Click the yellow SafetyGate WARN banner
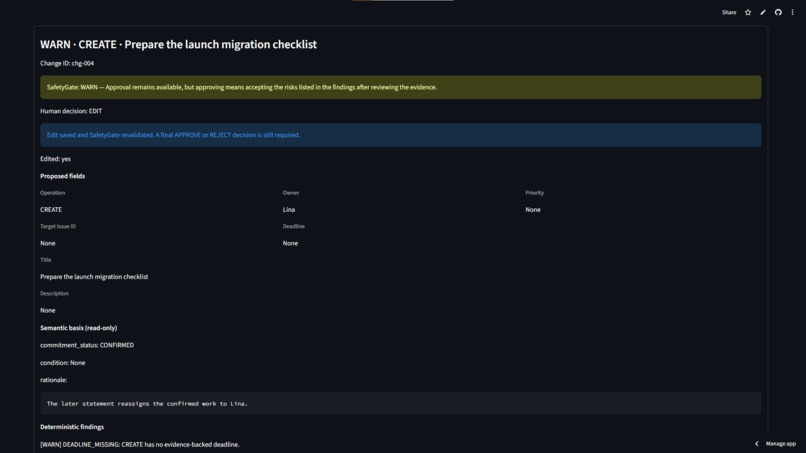806x453 pixels. click(400, 87)
